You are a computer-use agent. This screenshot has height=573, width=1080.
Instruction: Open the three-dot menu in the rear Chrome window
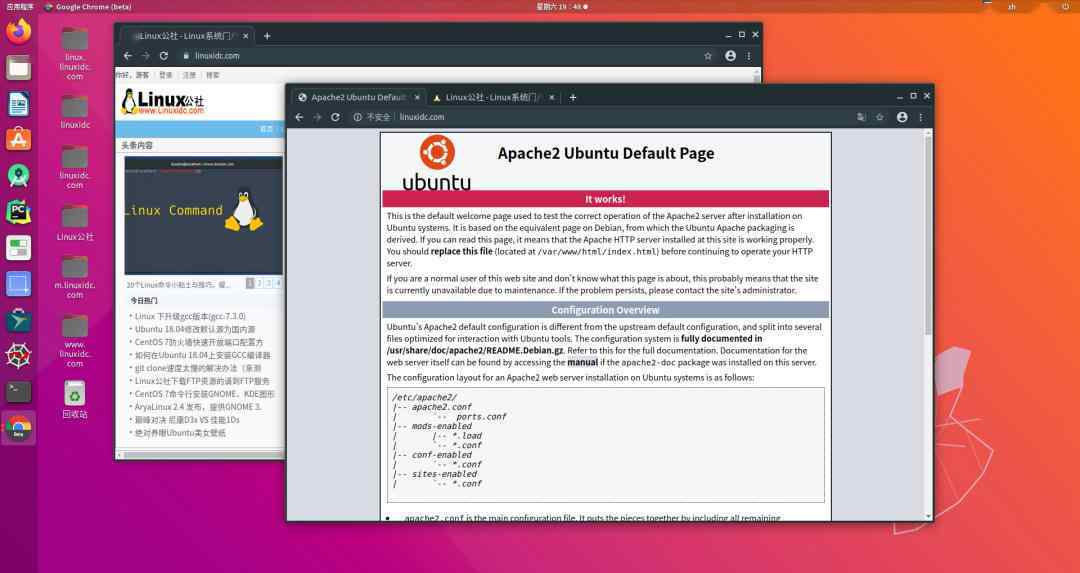pos(749,56)
